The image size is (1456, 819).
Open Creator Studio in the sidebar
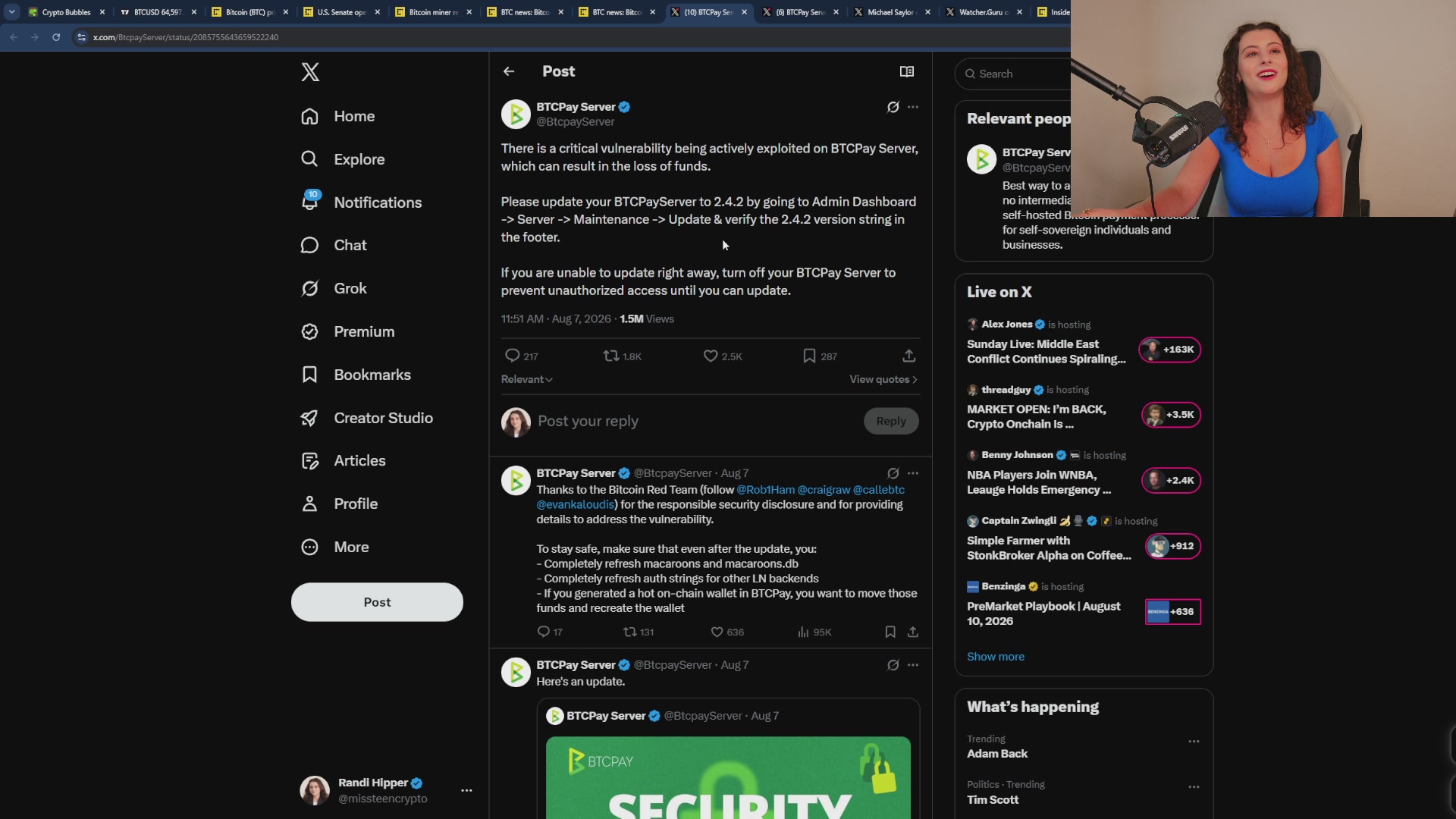pyautogui.click(x=366, y=418)
